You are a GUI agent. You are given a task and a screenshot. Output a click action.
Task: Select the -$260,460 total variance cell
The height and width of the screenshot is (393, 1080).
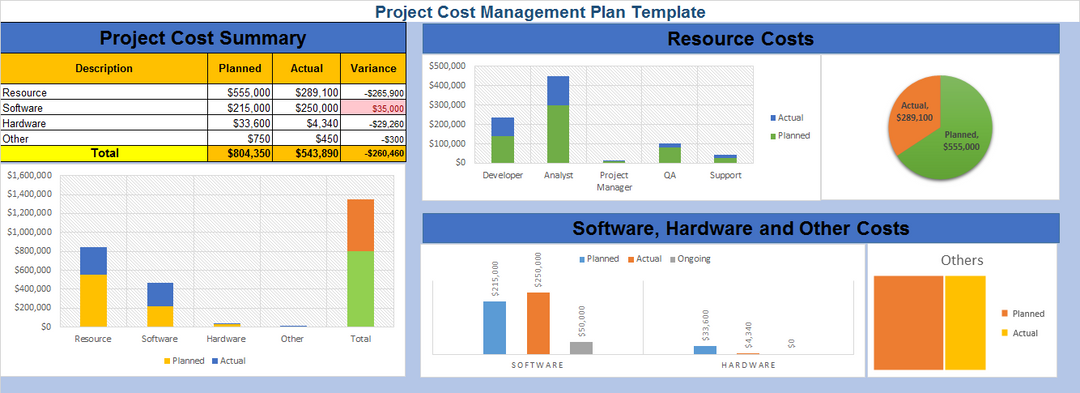coord(373,153)
